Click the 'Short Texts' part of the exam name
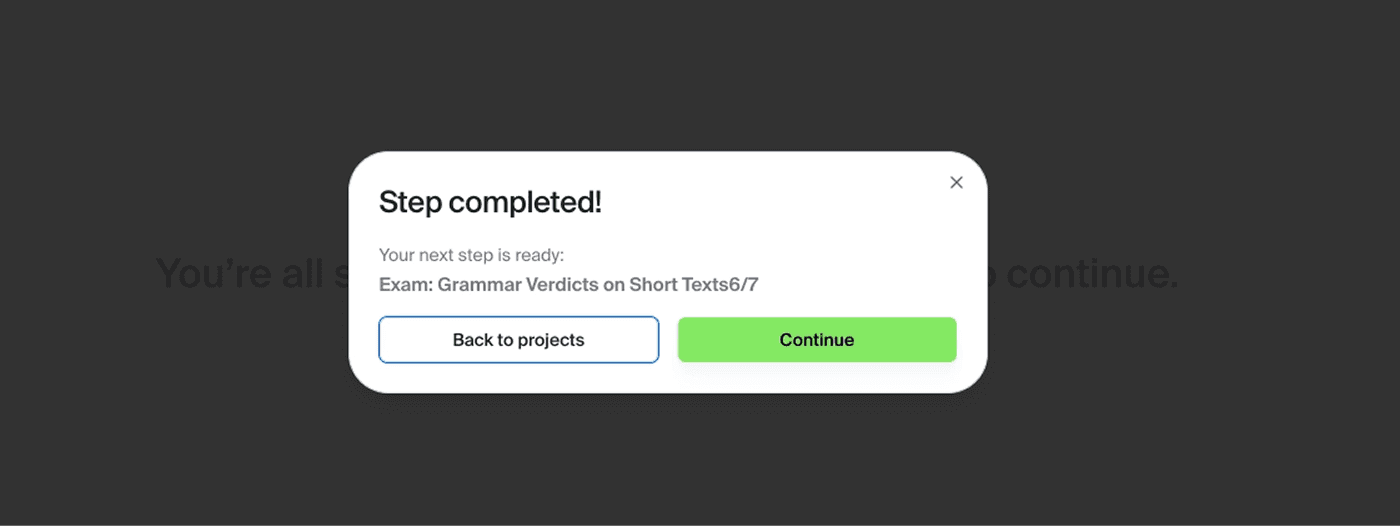This screenshot has width=1400, height=526. [678, 285]
